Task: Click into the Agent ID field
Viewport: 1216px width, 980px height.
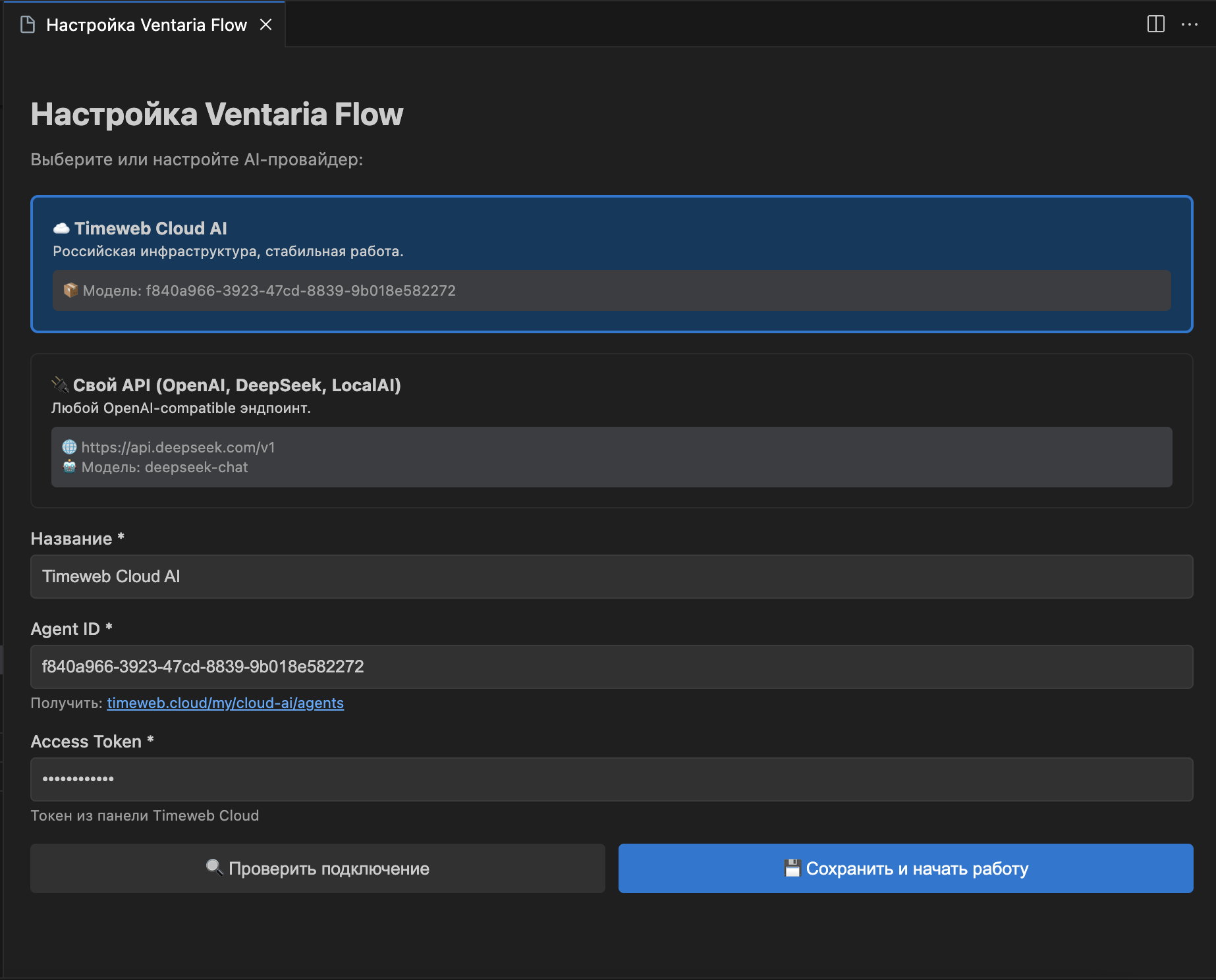Action: click(x=611, y=667)
